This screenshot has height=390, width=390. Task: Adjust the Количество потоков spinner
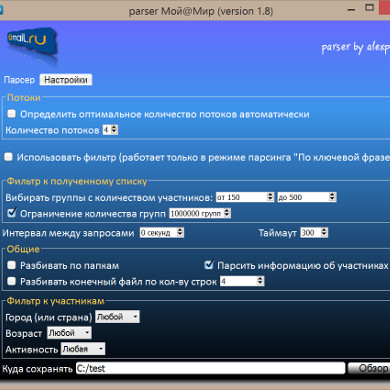click(114, 130)
